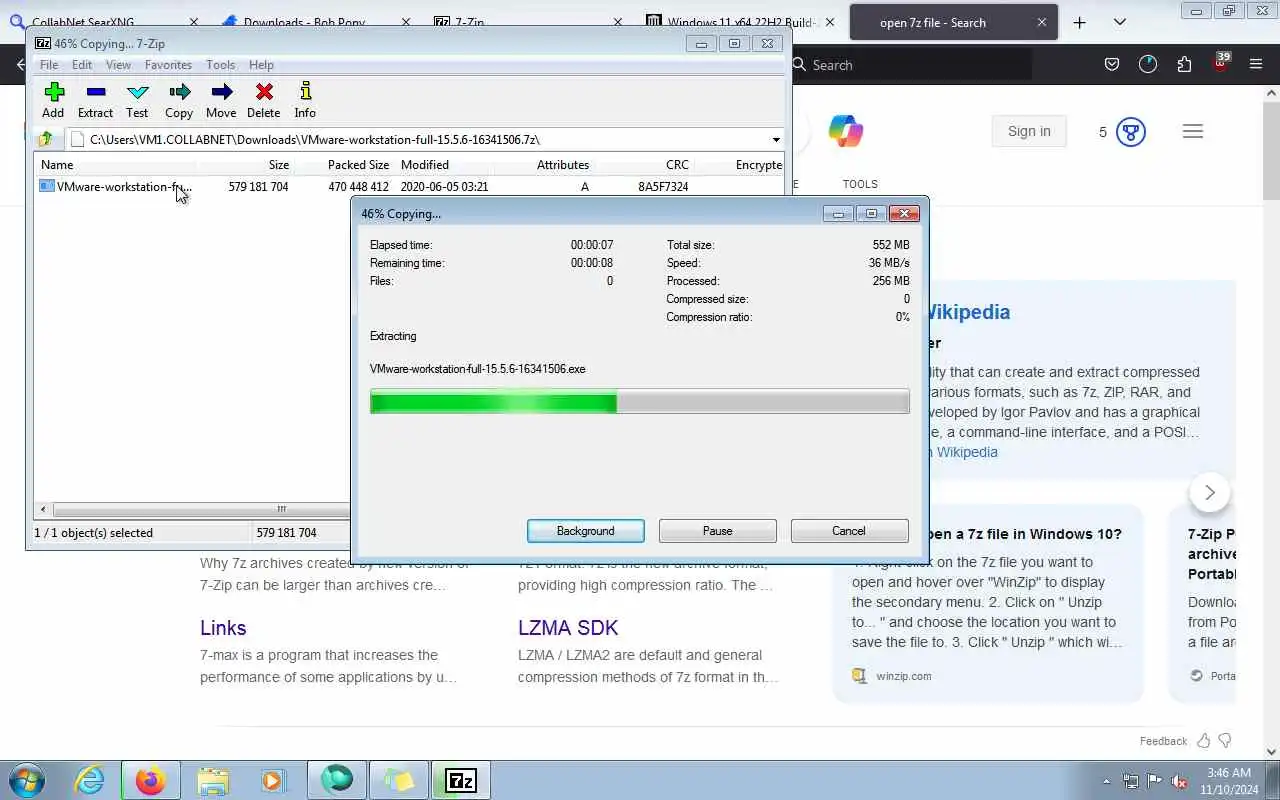Click the Info toolbar icon
The image size is (1280, 800).
tap(305, 100)
